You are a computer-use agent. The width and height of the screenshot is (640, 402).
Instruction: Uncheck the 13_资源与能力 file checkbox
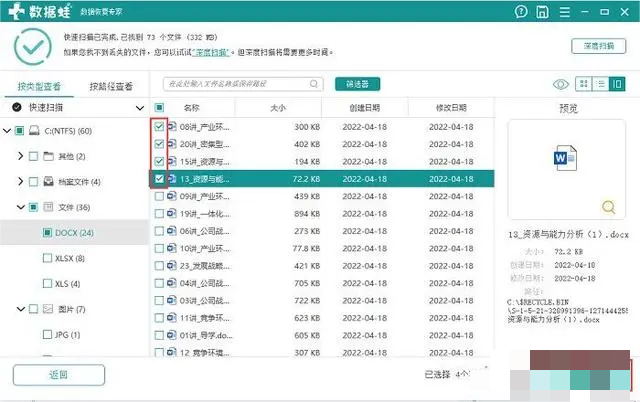point(159,179)
